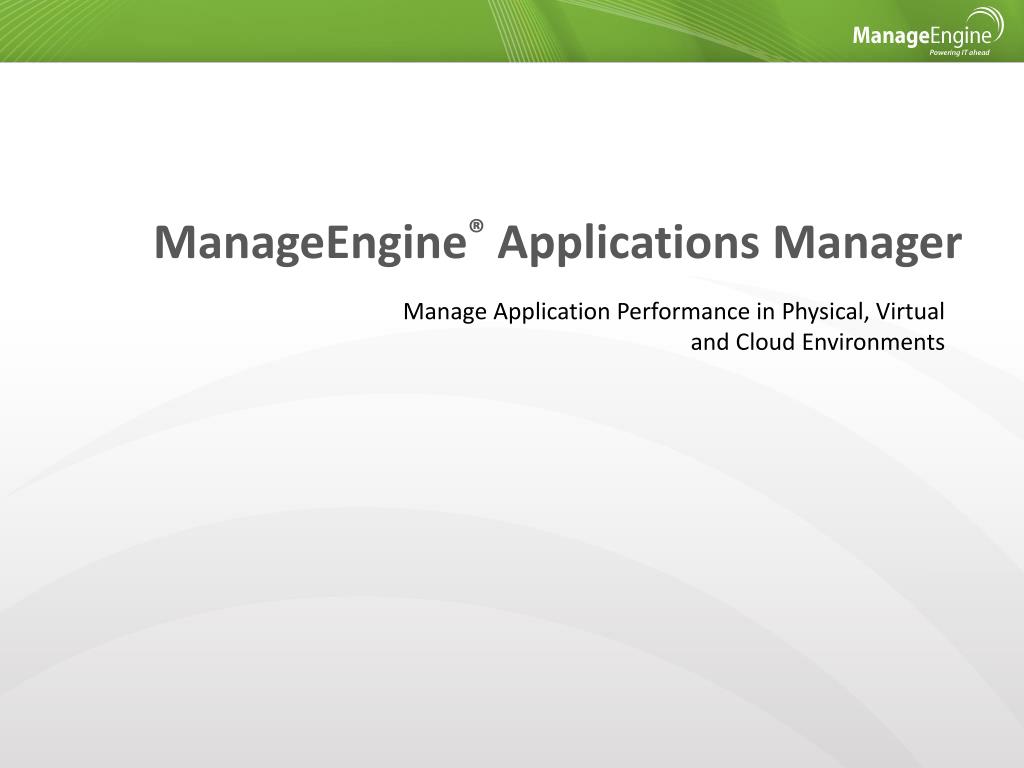Click the "ManageEngine Applications Manager" title
The width and height of the screenshot is (1024, 768).
click(x=558, y=242)
